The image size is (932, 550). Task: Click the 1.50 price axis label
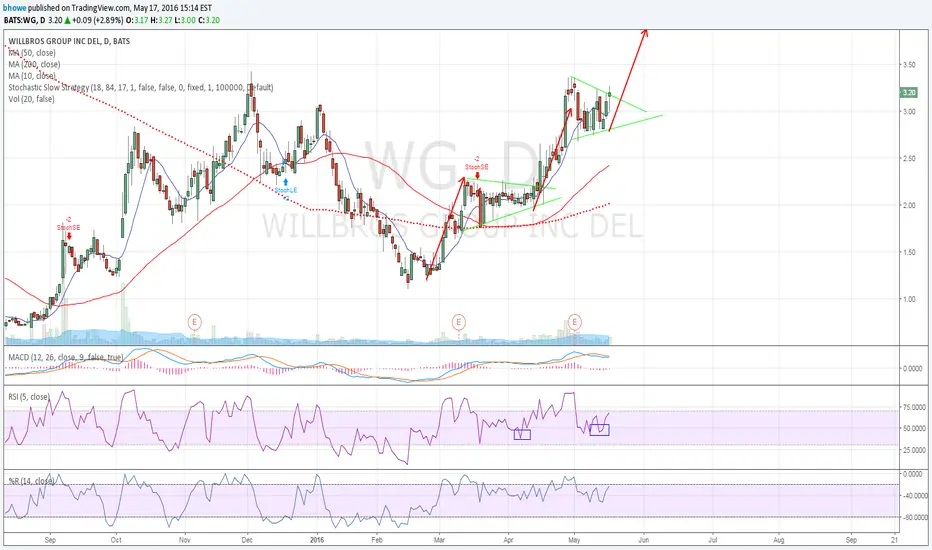[x=909, y=252]
